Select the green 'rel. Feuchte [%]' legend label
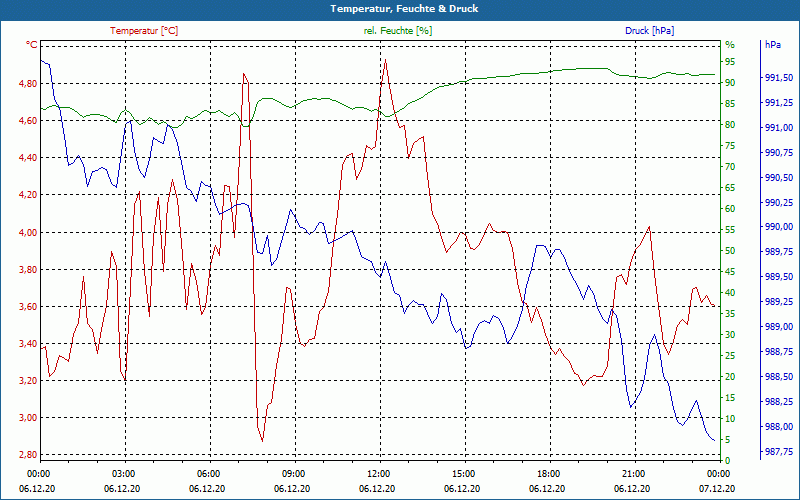The height and width of the screenshot is (500, 800). pyautogui.click(x=397, y=31)
